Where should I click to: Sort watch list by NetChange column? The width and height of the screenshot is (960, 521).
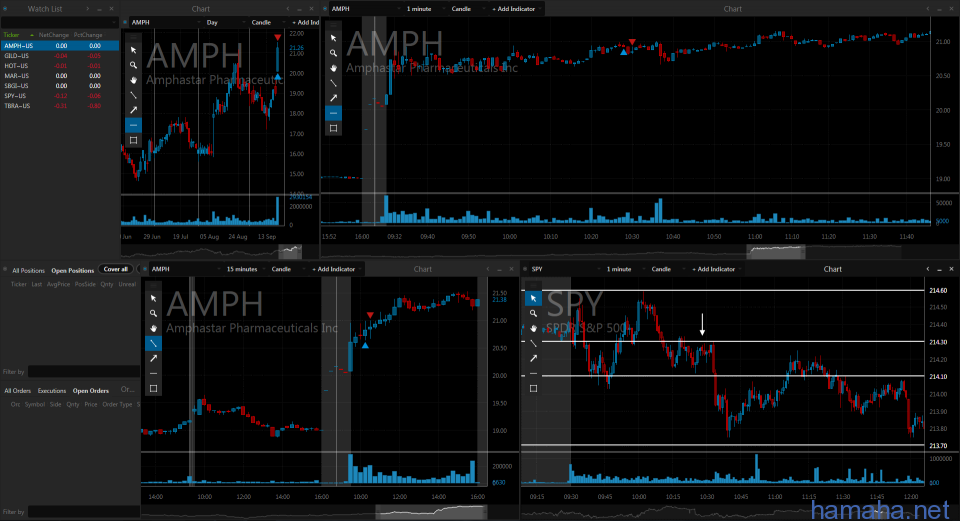click(54, 35)
